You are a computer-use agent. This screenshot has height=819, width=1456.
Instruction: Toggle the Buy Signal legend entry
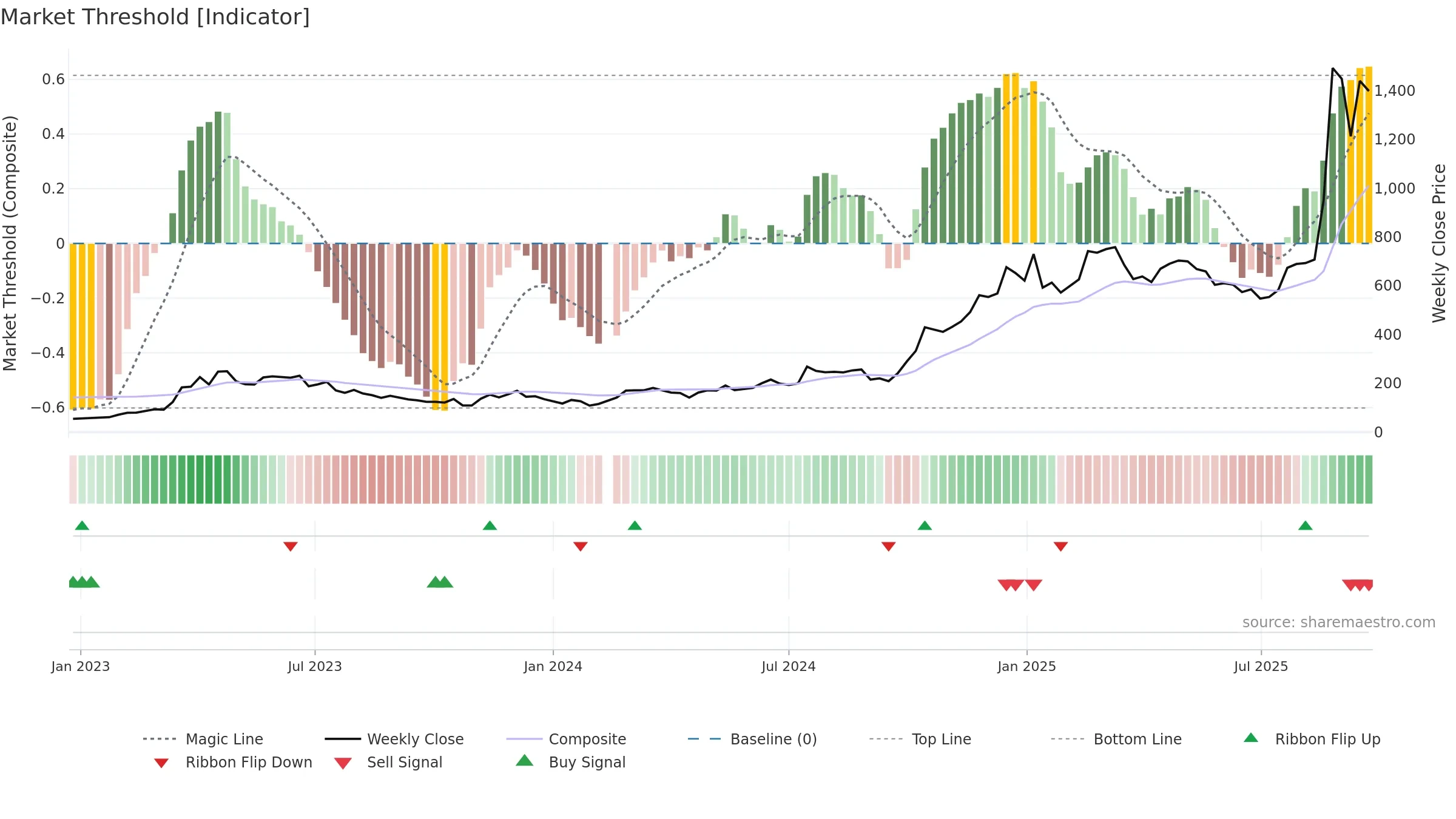click(x=570, y=762)
